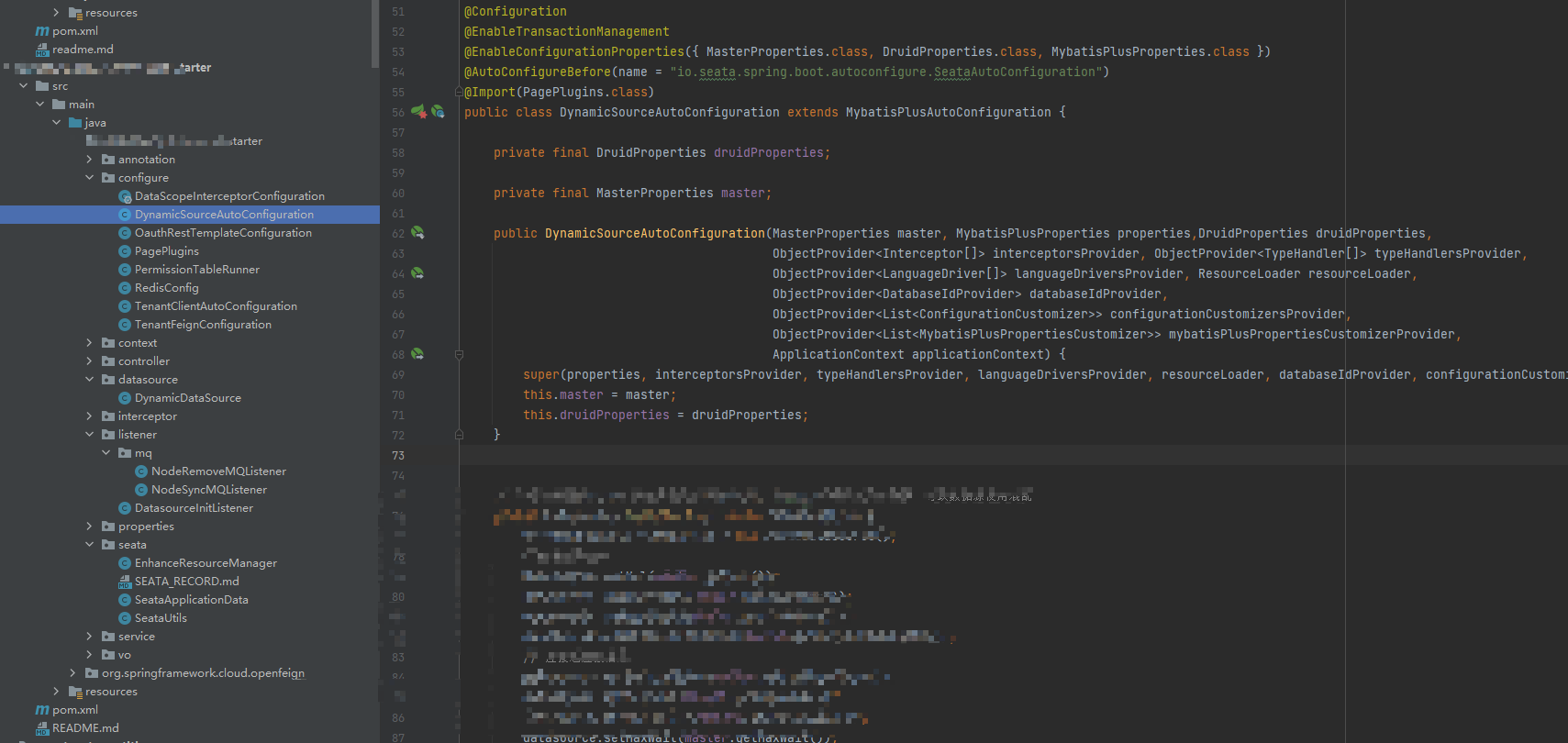Expand the controller package
The width and height of the screenshot is (1568, 743).
coord(89,361)
